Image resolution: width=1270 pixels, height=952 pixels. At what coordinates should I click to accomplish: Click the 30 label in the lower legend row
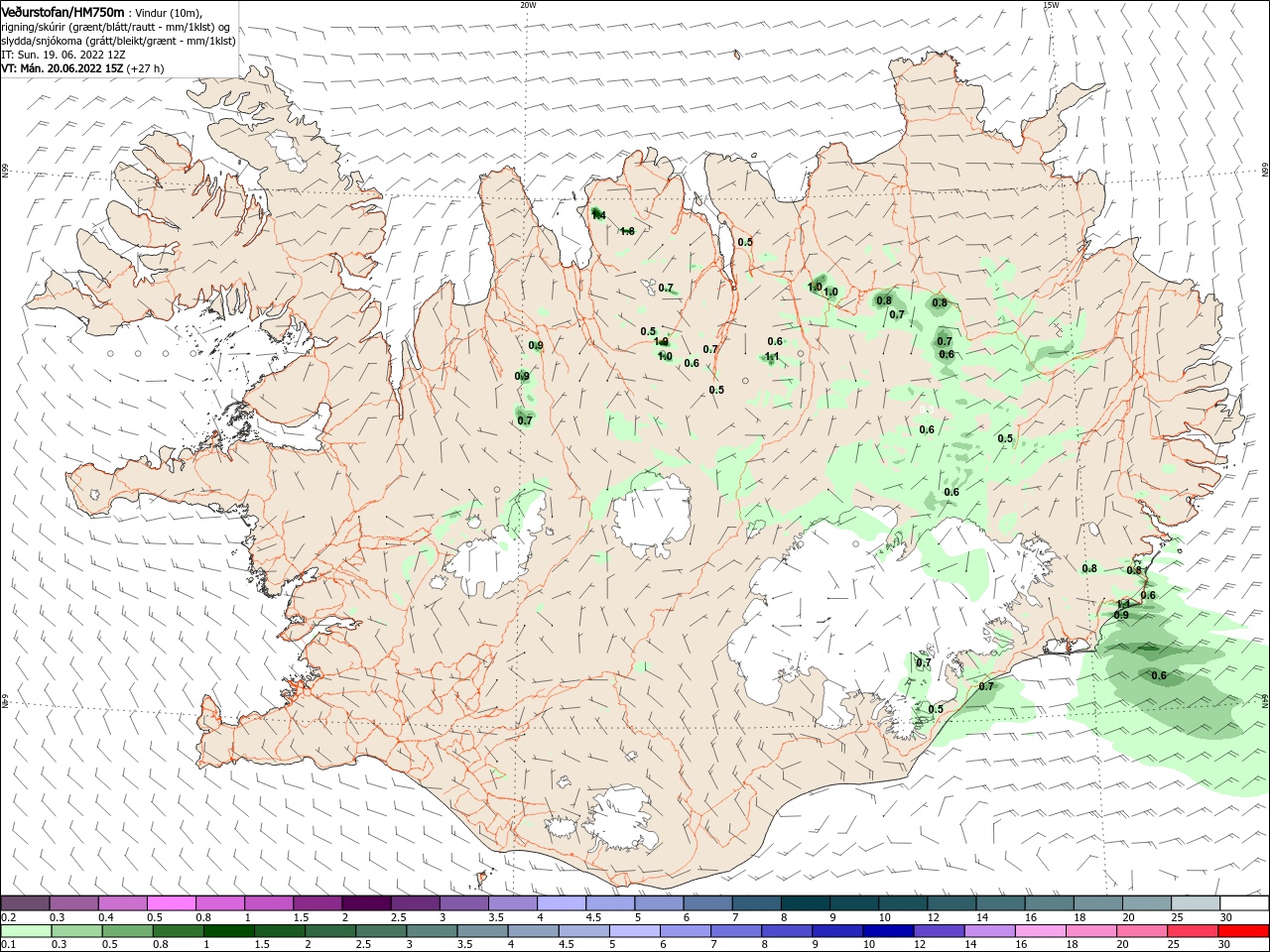(1222, 945)
